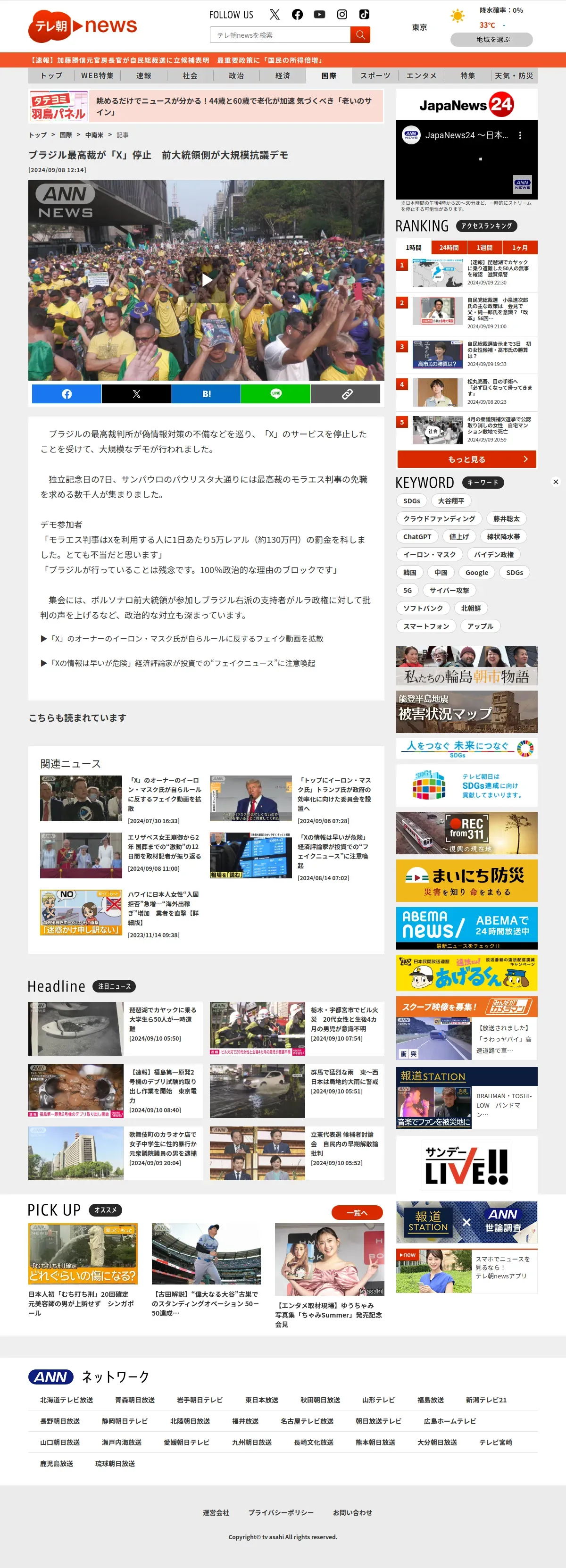Screen dimensions: 566x1568
Task: Switch ranking to 24時間 tab
Action: [x=449, y=248]
